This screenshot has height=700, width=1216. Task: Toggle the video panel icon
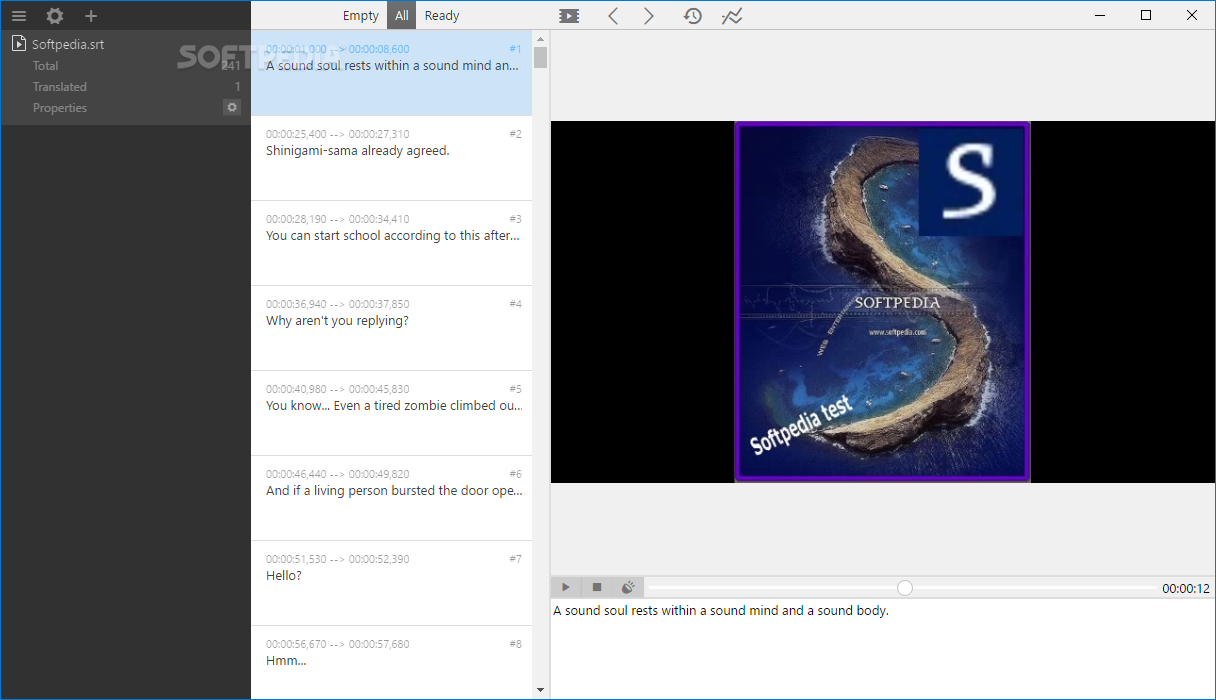[x=569, y=16]
